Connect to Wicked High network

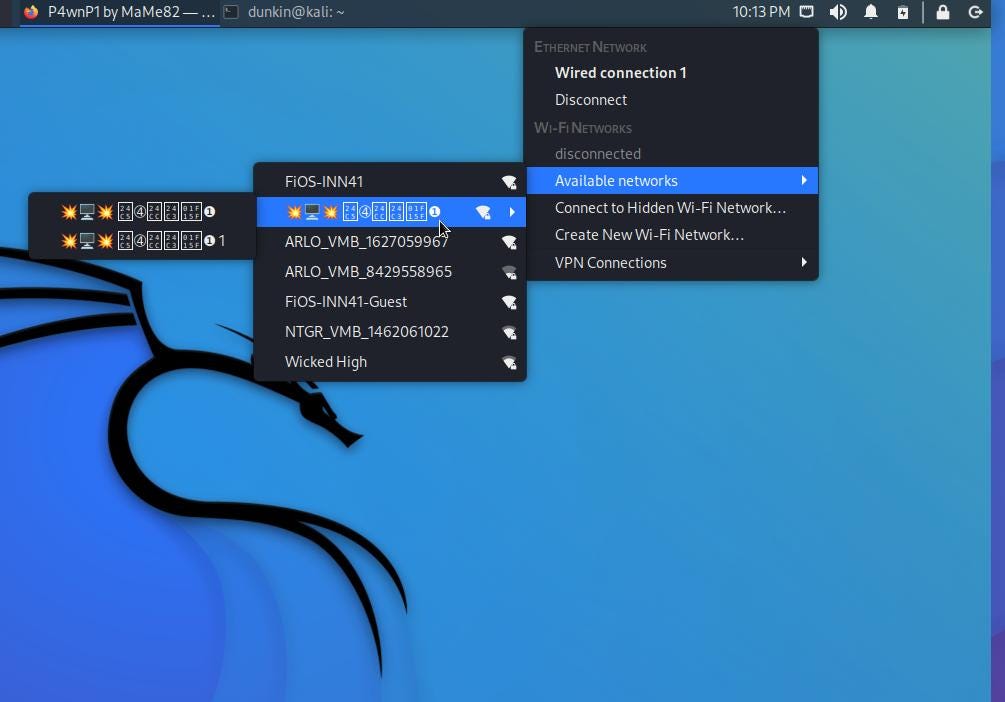(x=390, y=362)
